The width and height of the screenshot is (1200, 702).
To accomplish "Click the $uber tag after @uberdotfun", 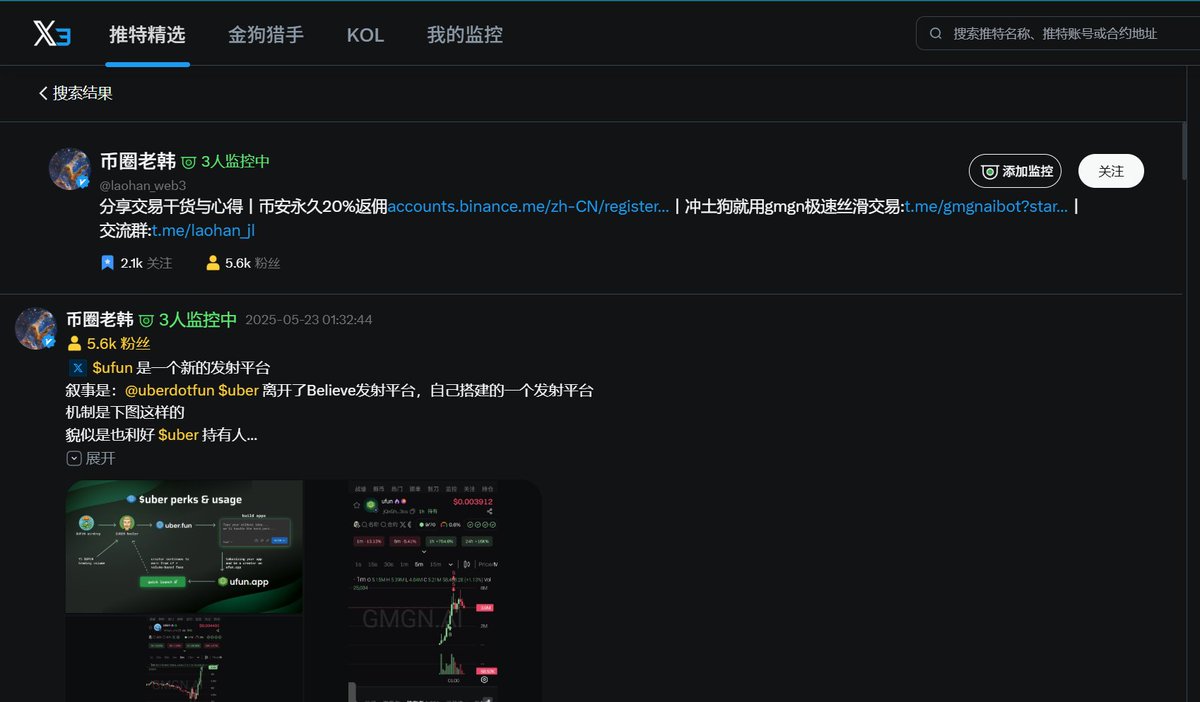I will click(x=239, y=390).
